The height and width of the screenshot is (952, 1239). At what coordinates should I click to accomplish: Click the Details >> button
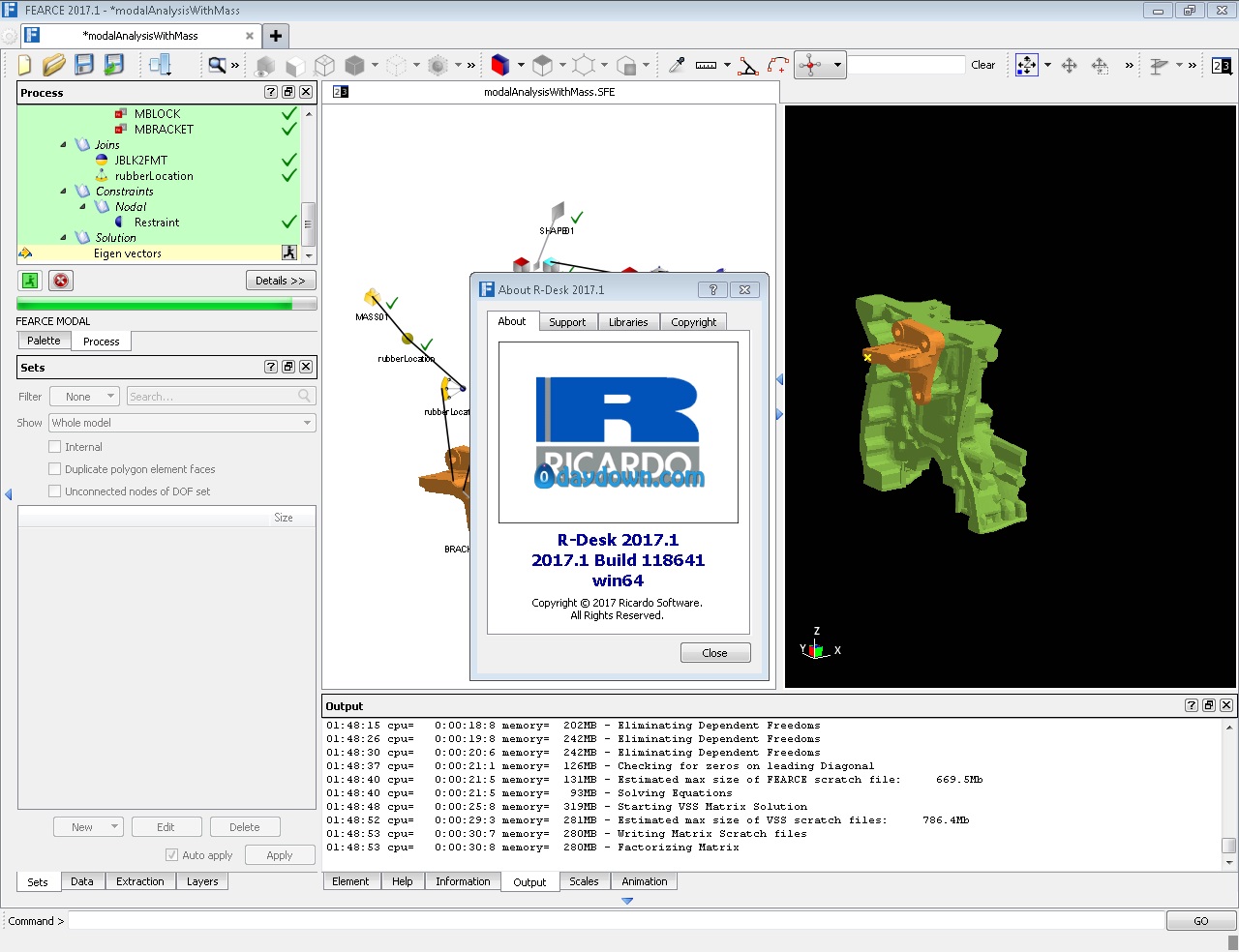point(281,281)
